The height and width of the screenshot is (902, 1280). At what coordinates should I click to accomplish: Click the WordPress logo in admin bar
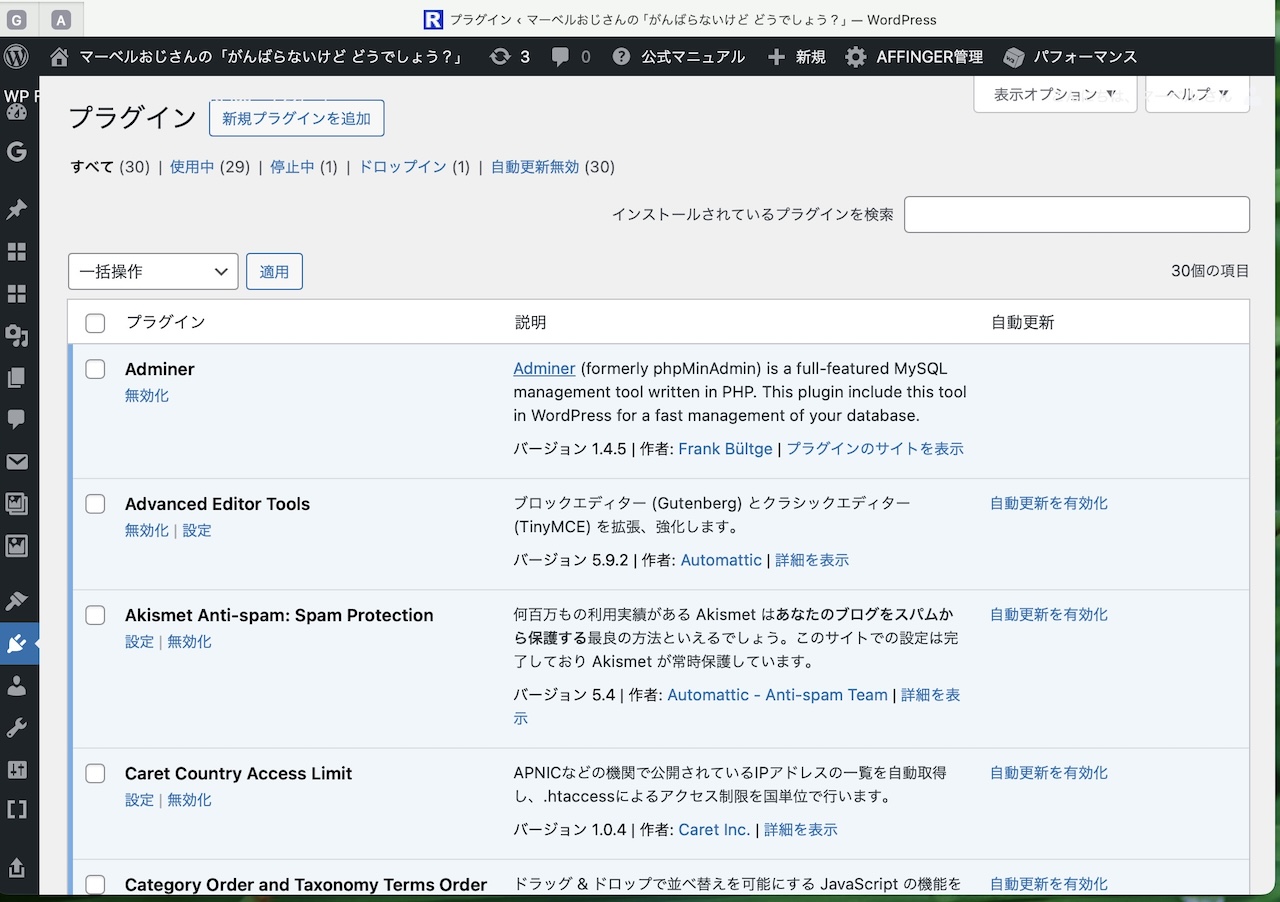(17, 57)
